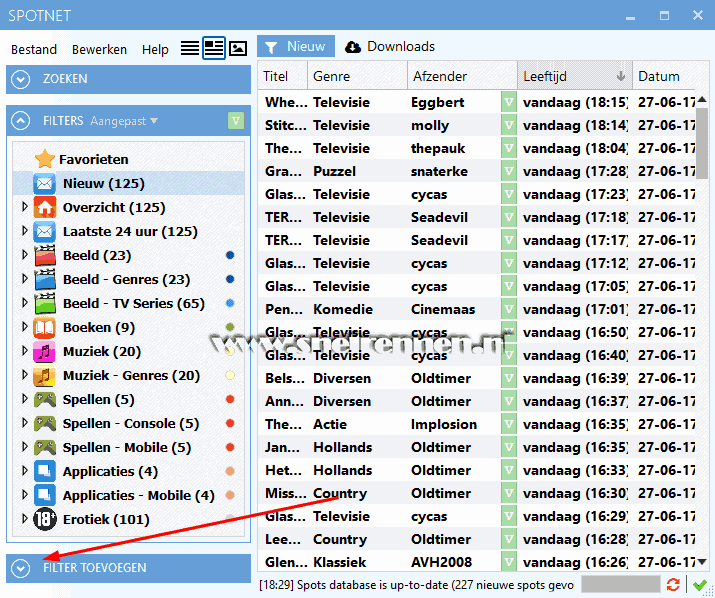Click the orange Muziek - Genres icon

45,376
